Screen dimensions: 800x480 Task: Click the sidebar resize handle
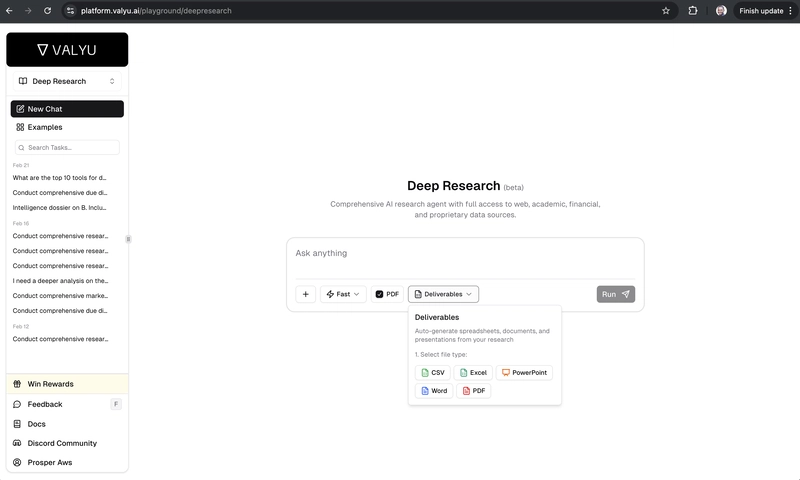(128, 239)
